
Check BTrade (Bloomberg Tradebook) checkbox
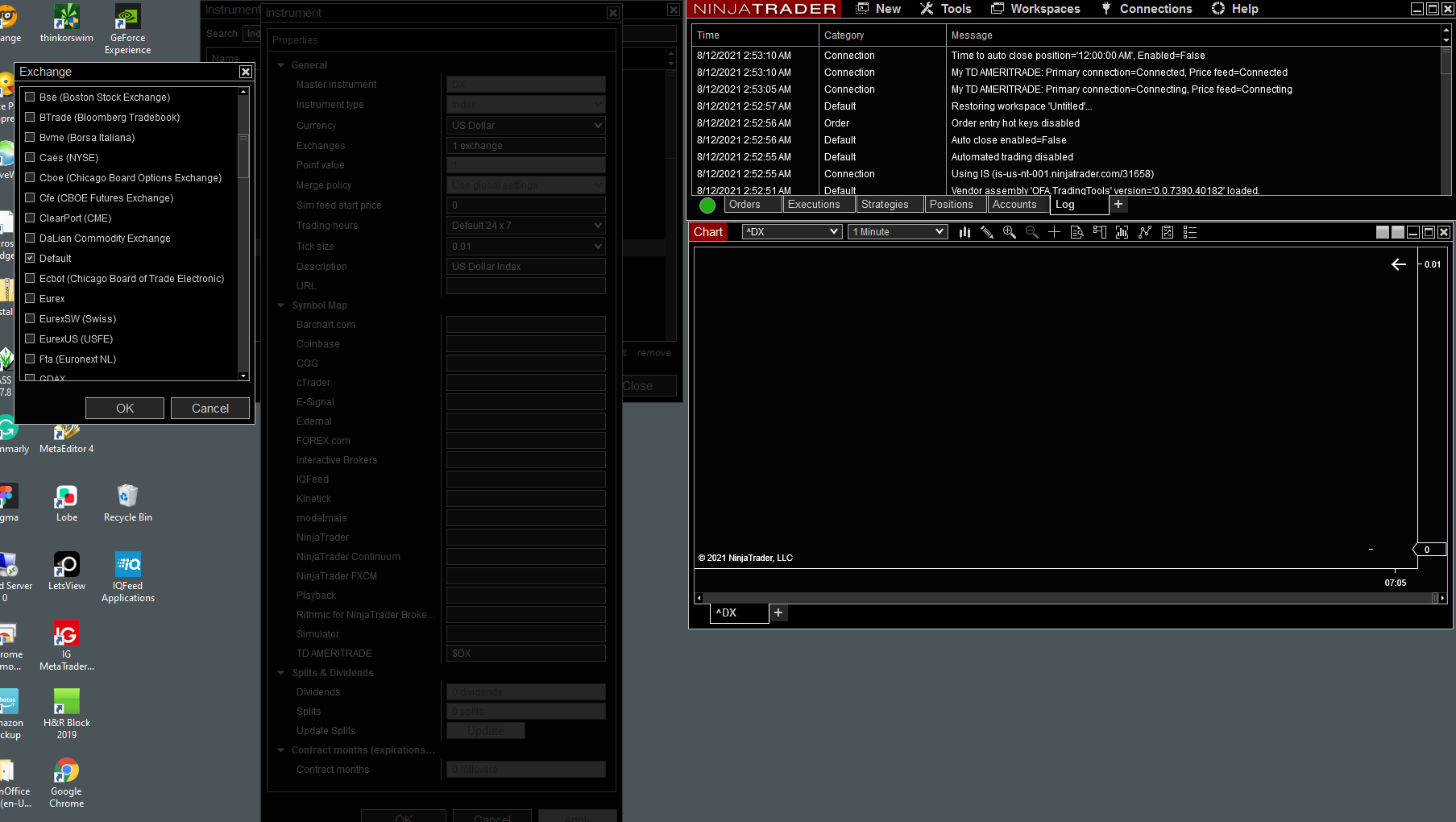tap(30, 117)
